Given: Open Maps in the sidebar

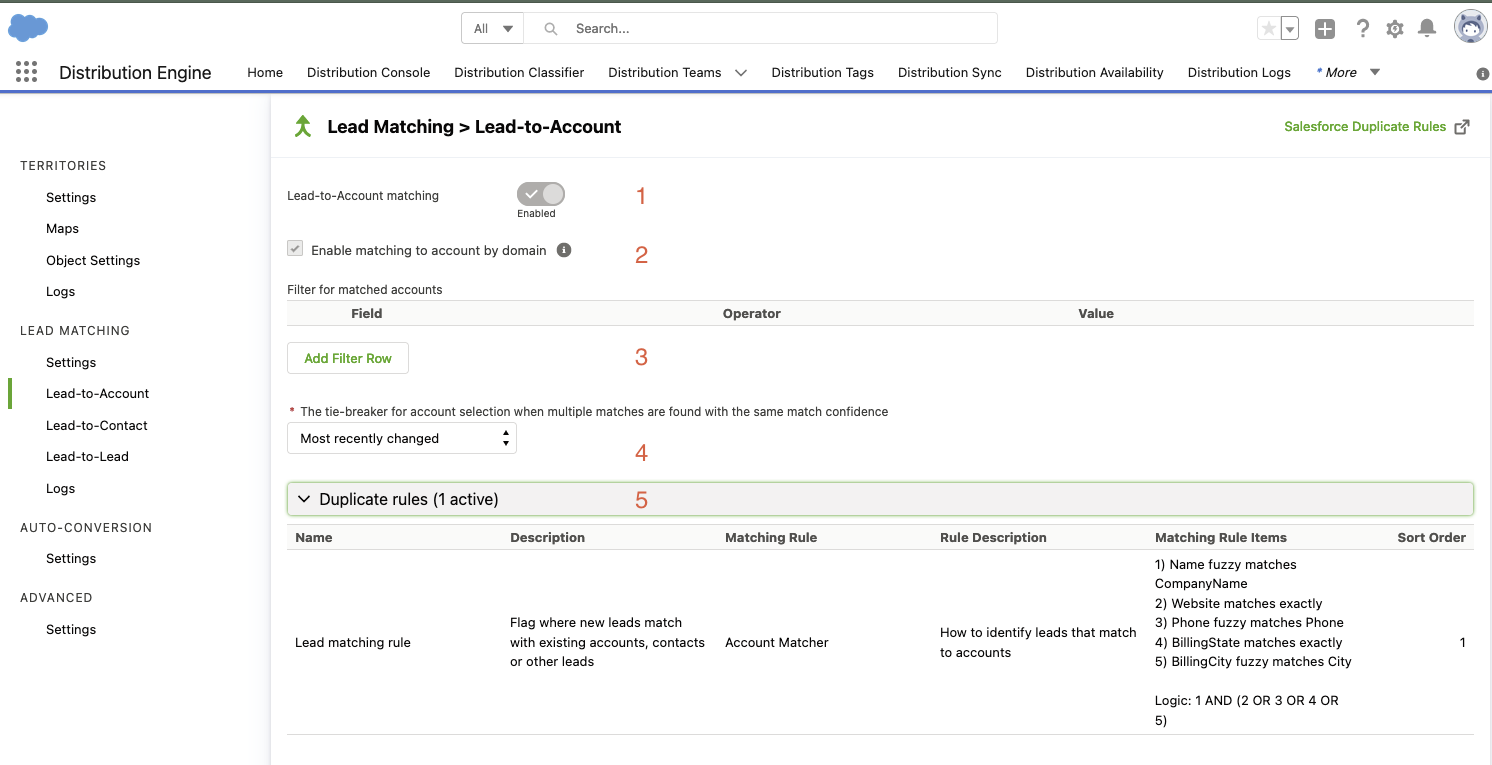Looking at the screenshot, I should click(x=62, y=228).
